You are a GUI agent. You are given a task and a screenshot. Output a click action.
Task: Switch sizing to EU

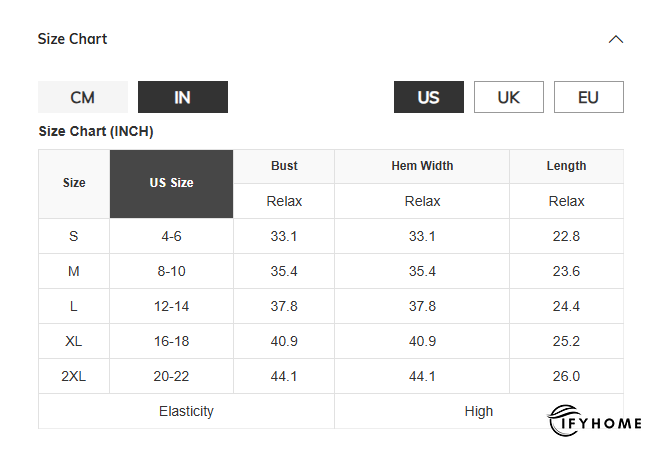[x=588, y=97]
